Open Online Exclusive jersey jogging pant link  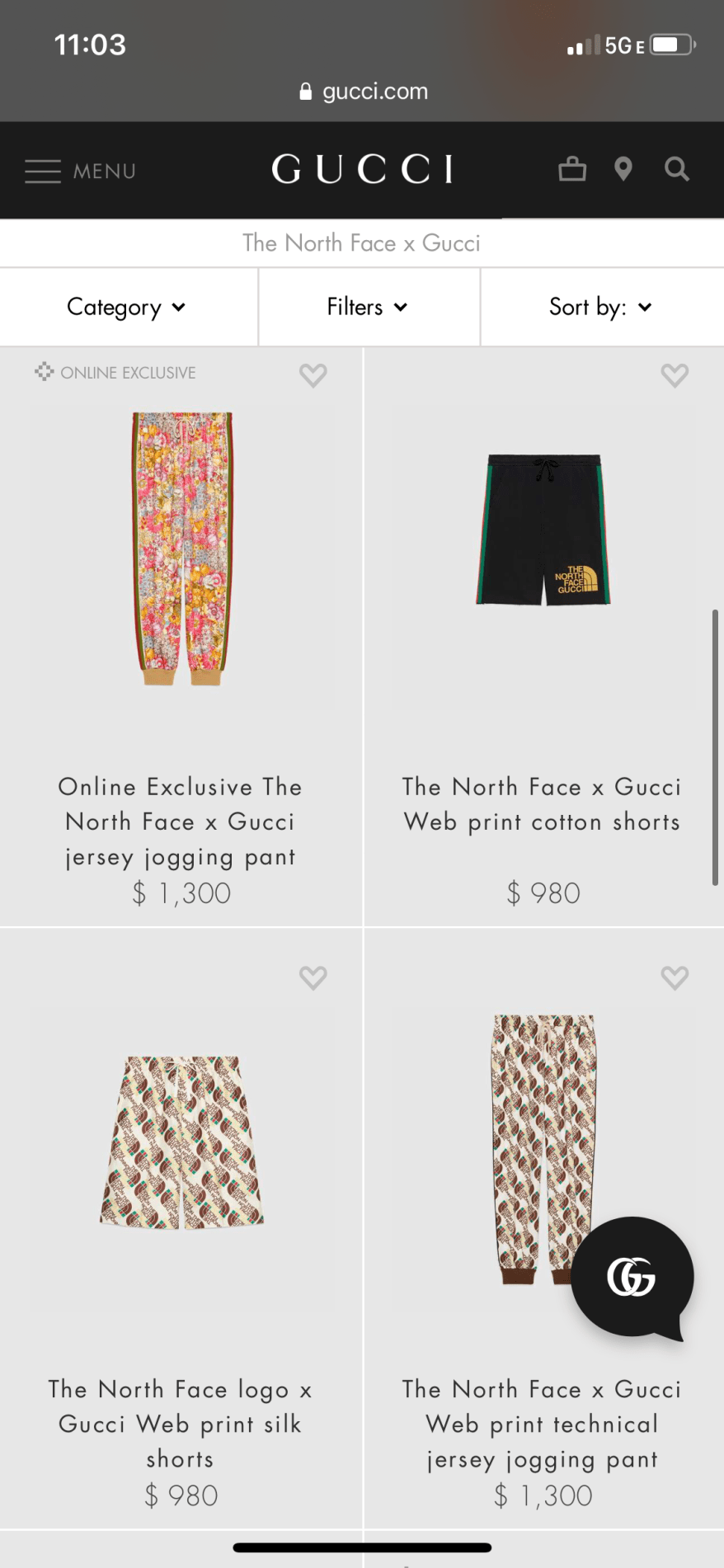tap(181, 822)
